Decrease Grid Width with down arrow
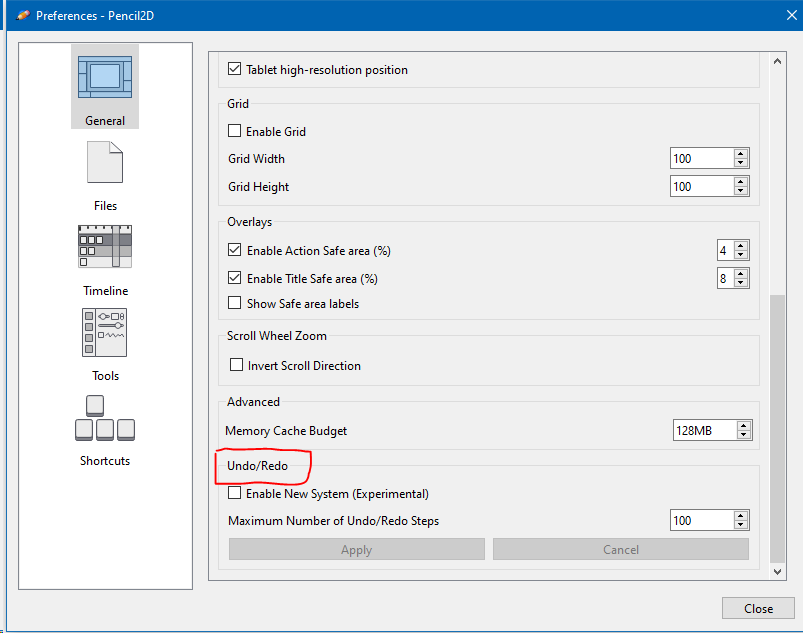 tap(741, 163)
